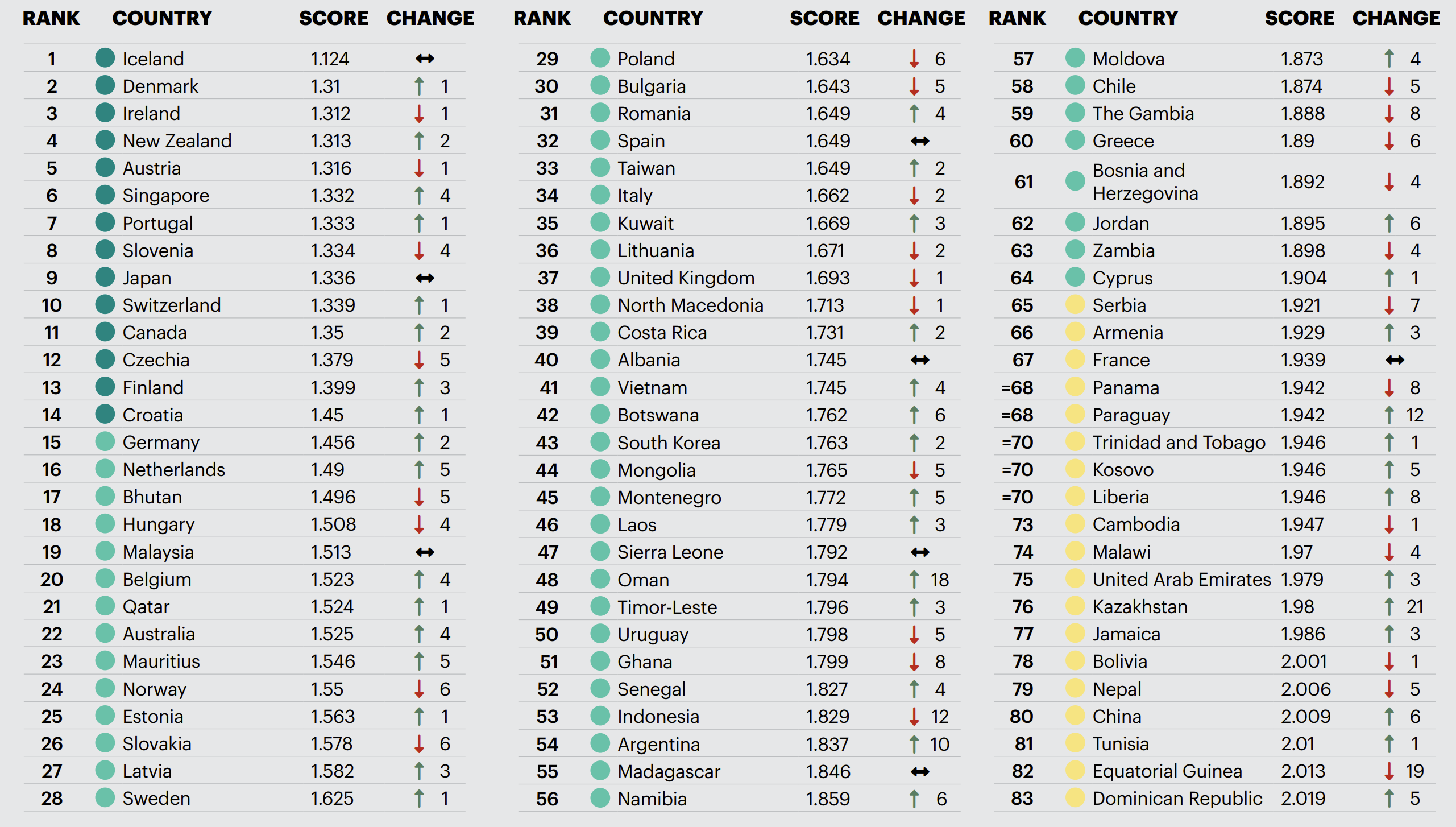The width and height of the screenshot is (1456, 827).
Task: Click the no-change arrow in France's row
Action: 1395,360
